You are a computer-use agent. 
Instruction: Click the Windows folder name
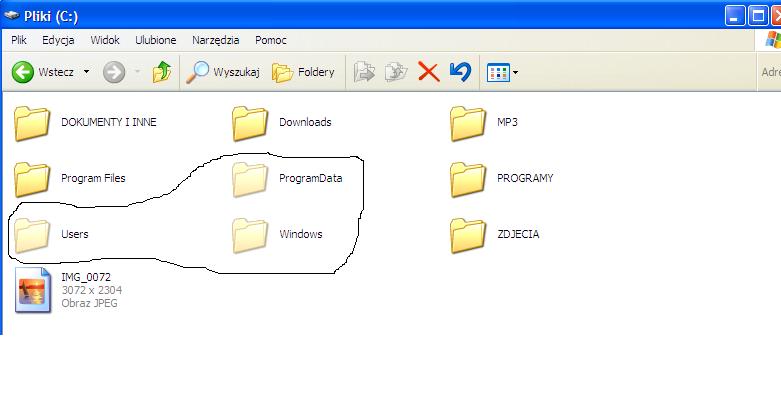[x=301, y=234]
